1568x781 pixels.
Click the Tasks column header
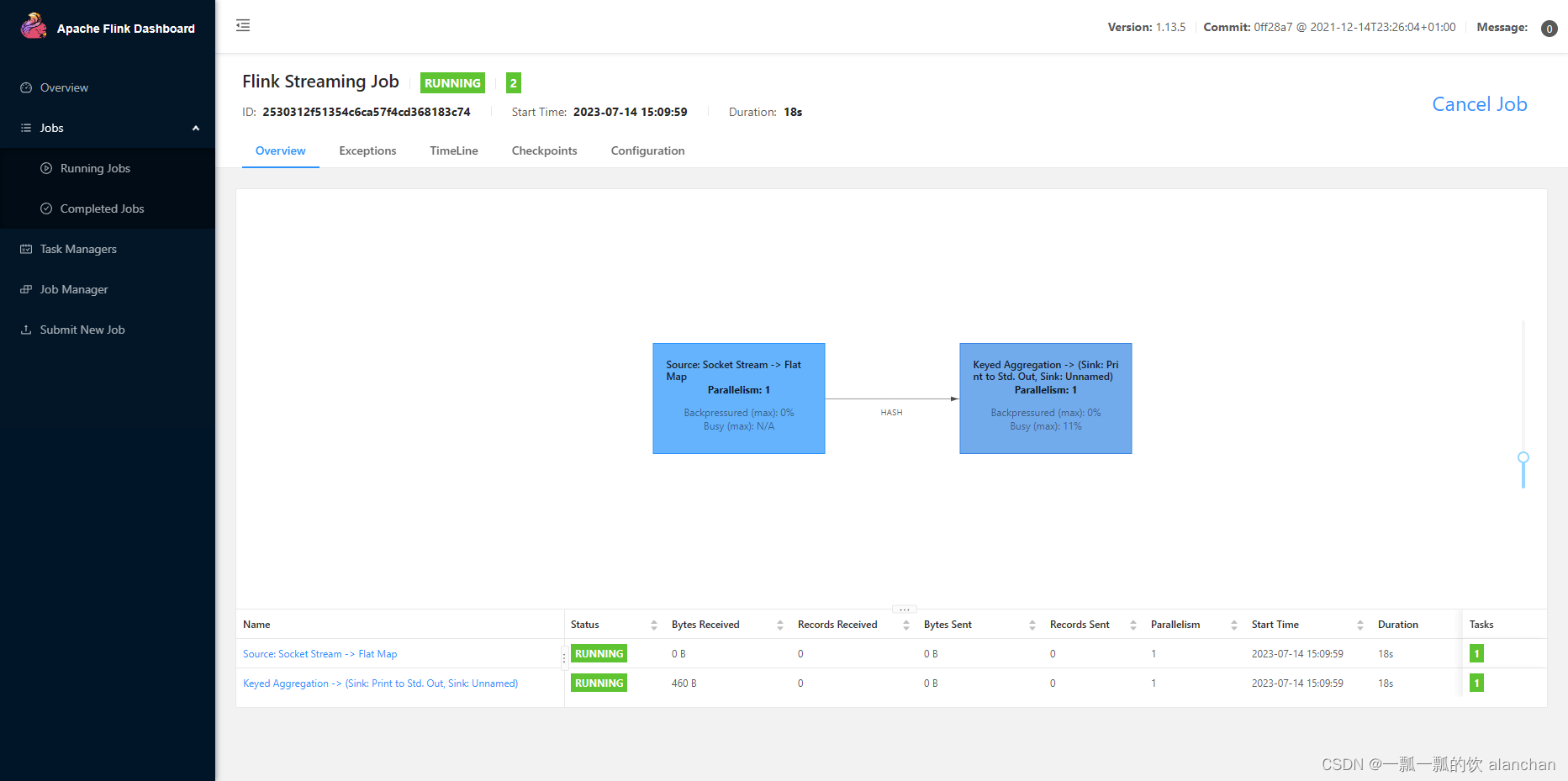pyautogui.click(x=1481, y=625)
